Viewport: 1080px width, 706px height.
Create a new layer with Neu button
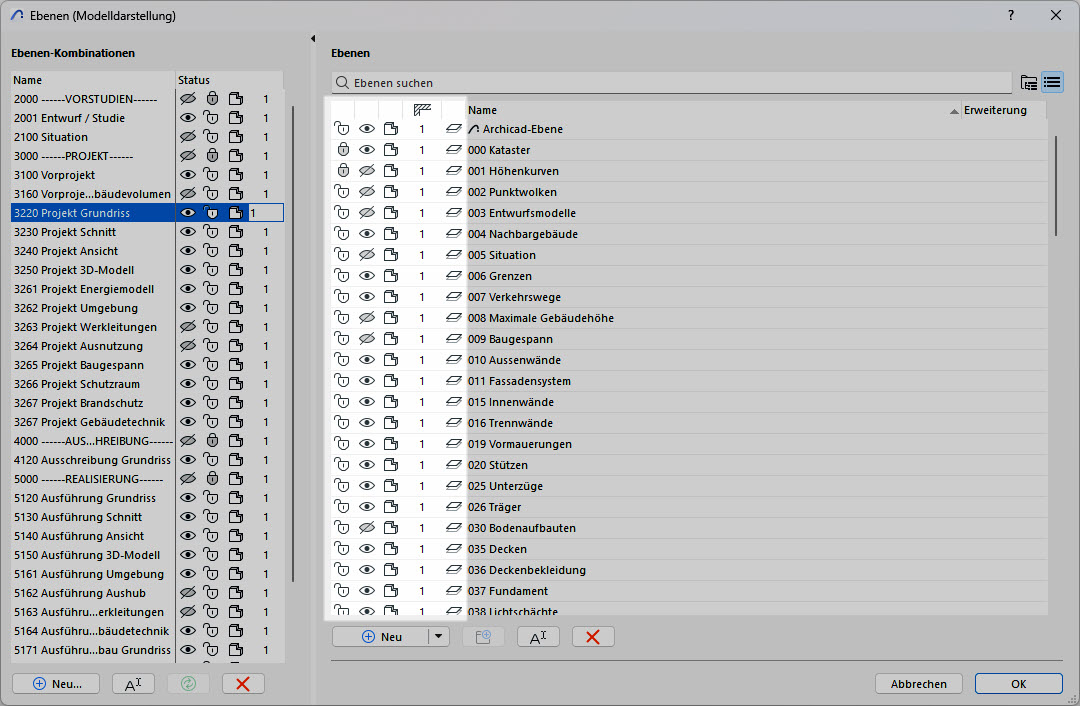381,637
